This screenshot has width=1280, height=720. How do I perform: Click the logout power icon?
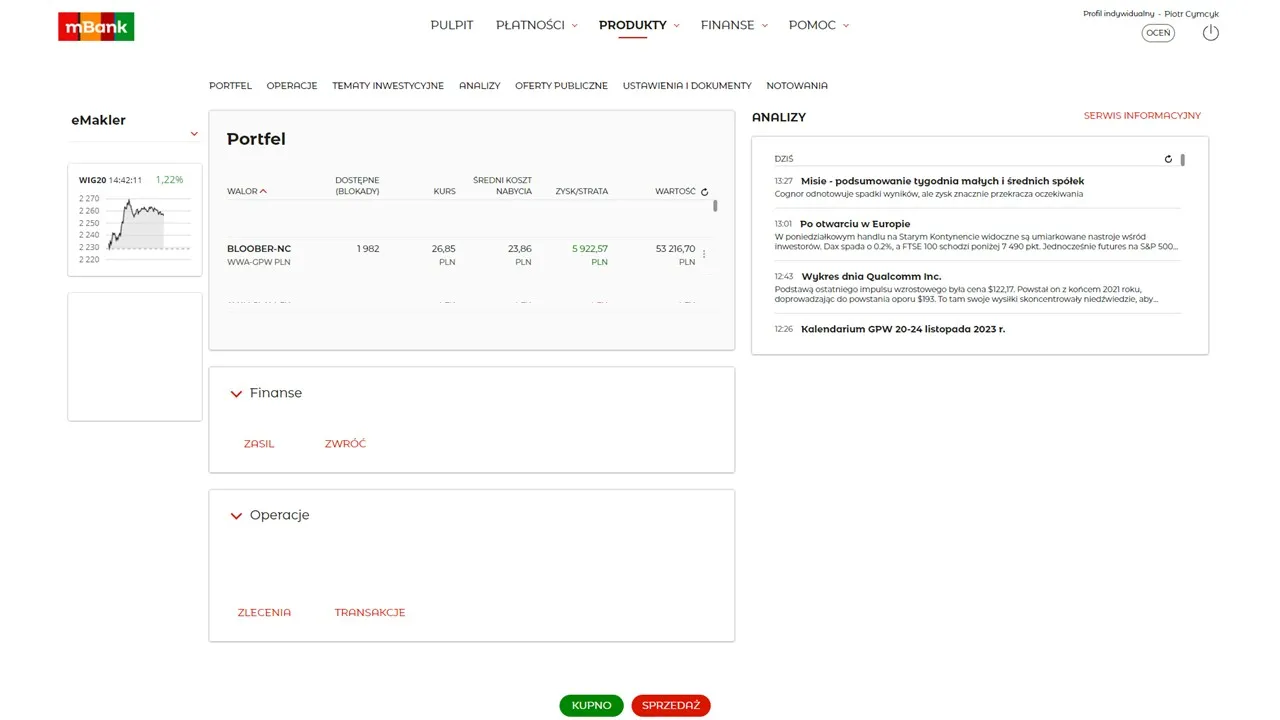pos(1210,33)
